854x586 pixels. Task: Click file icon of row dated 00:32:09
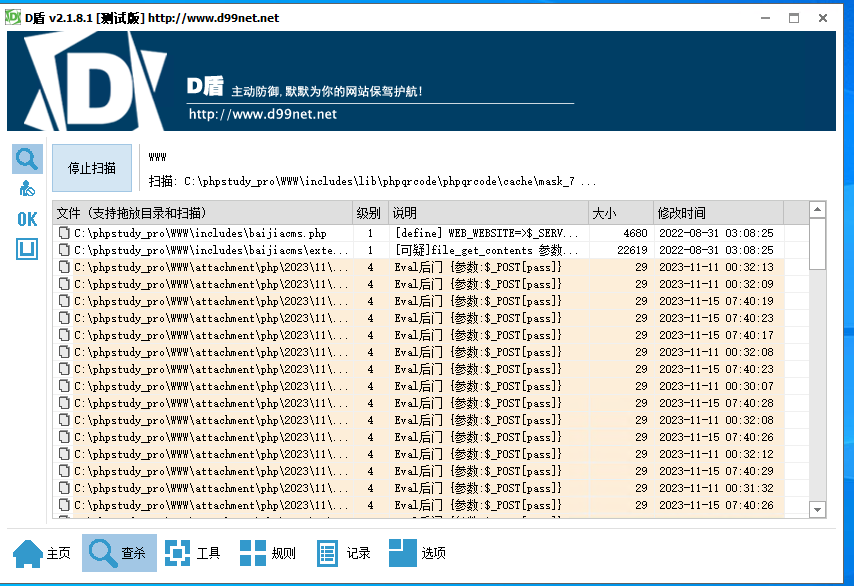(x=64, y=284)
